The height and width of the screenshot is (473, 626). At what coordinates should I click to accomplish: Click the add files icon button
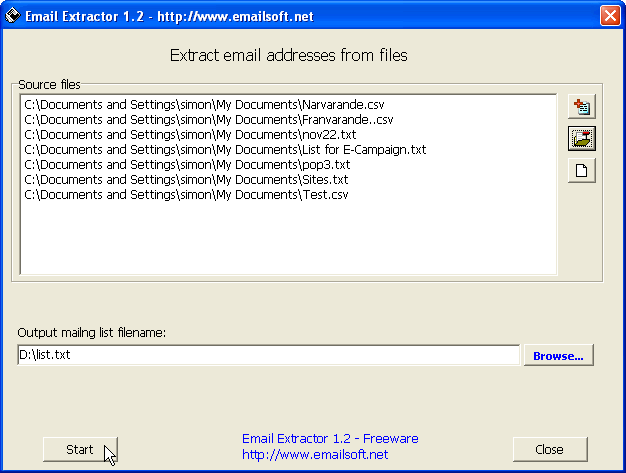582,107
